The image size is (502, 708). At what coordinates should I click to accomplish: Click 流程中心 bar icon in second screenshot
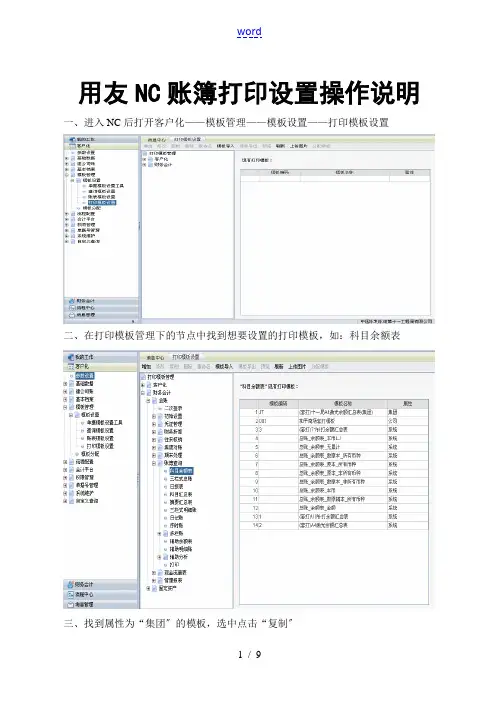coord(70,594)
